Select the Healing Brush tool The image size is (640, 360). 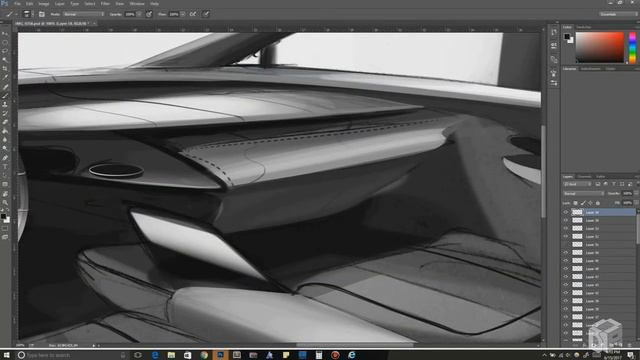pyautogui.click(x=5, y=86)
